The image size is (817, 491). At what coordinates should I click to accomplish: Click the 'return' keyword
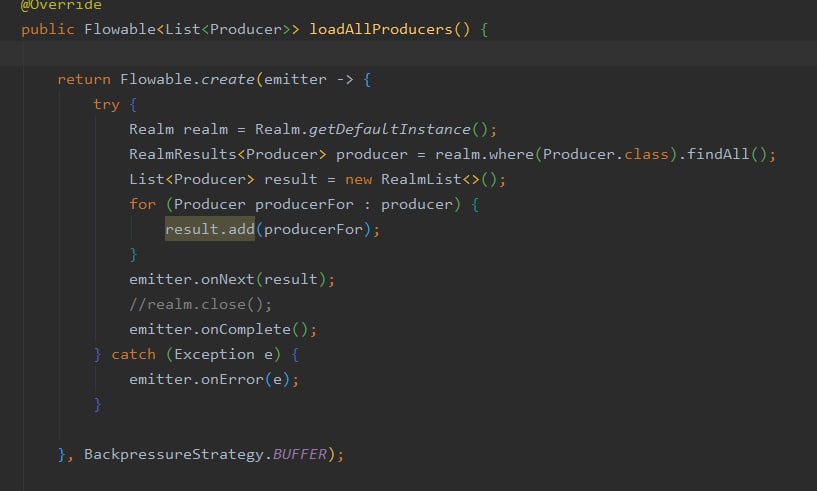(84, 79)
